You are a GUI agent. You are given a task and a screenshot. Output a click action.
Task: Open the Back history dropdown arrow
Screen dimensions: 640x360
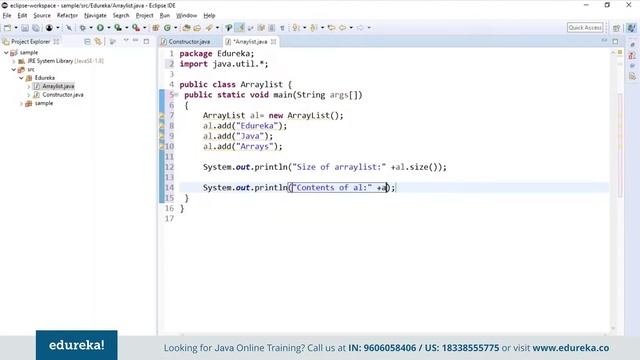[x=351, y=28]
